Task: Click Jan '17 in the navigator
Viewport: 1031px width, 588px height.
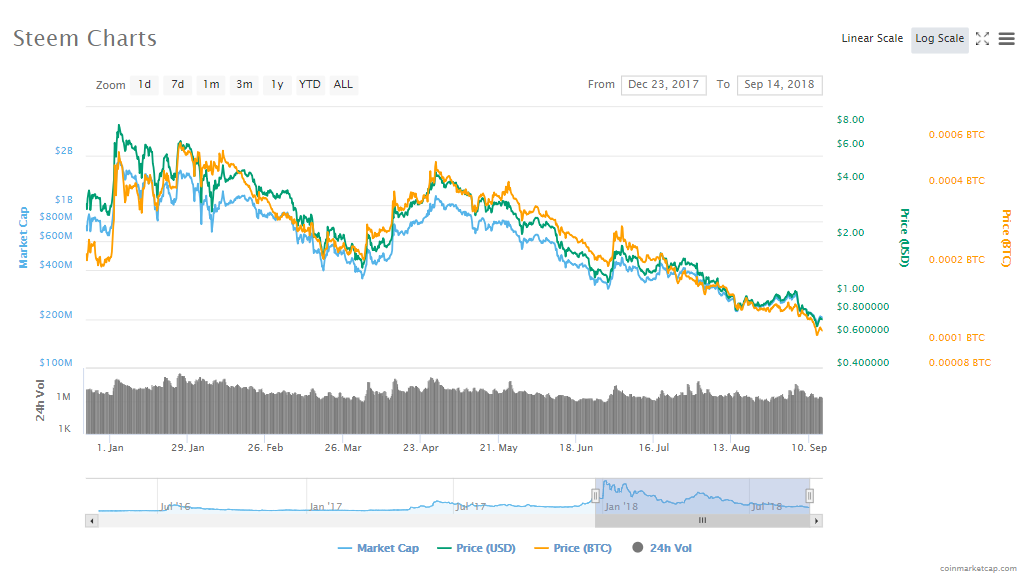Action: coord(325,506)
